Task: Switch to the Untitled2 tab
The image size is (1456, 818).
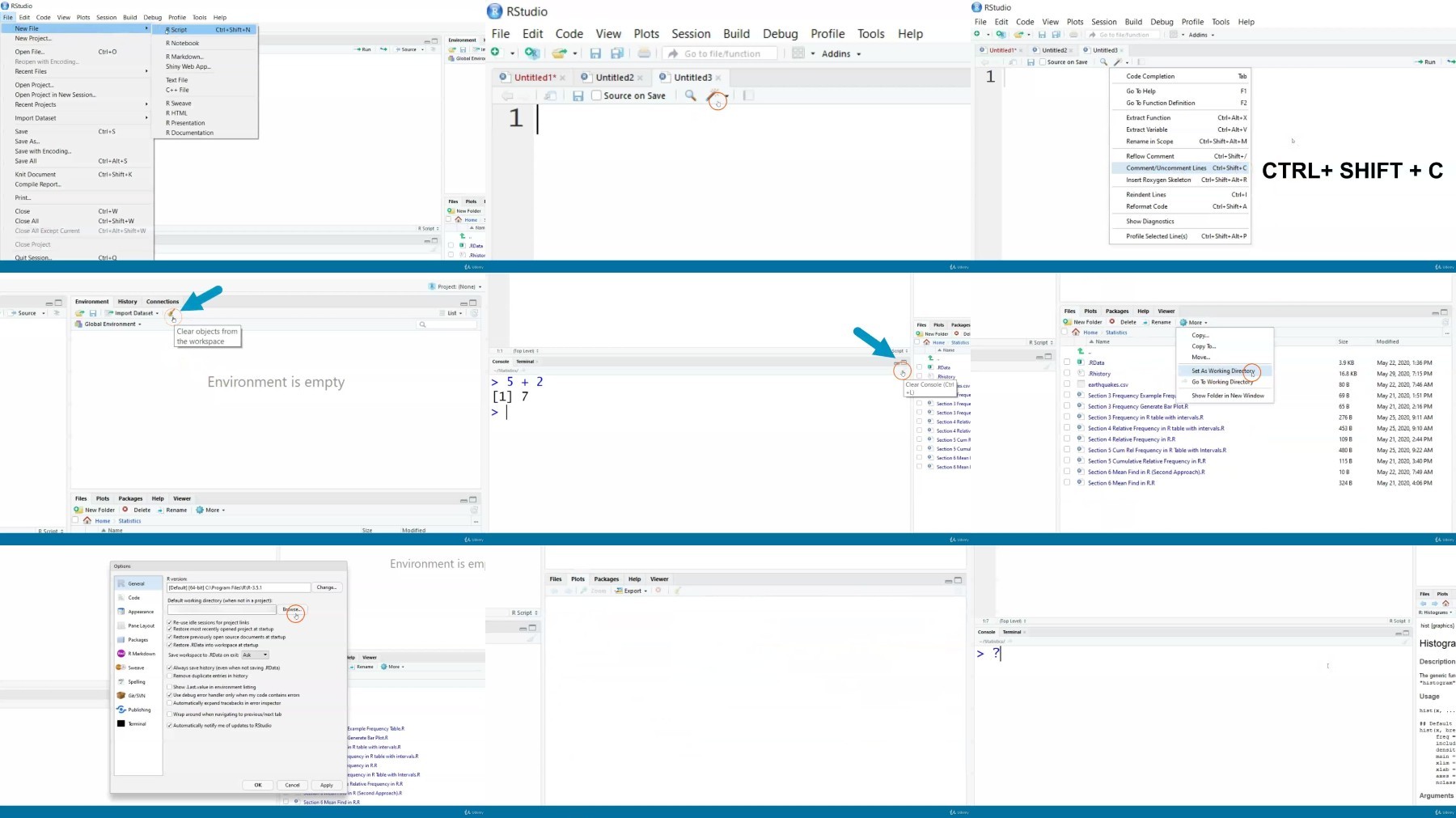Action: click(616, 78)
